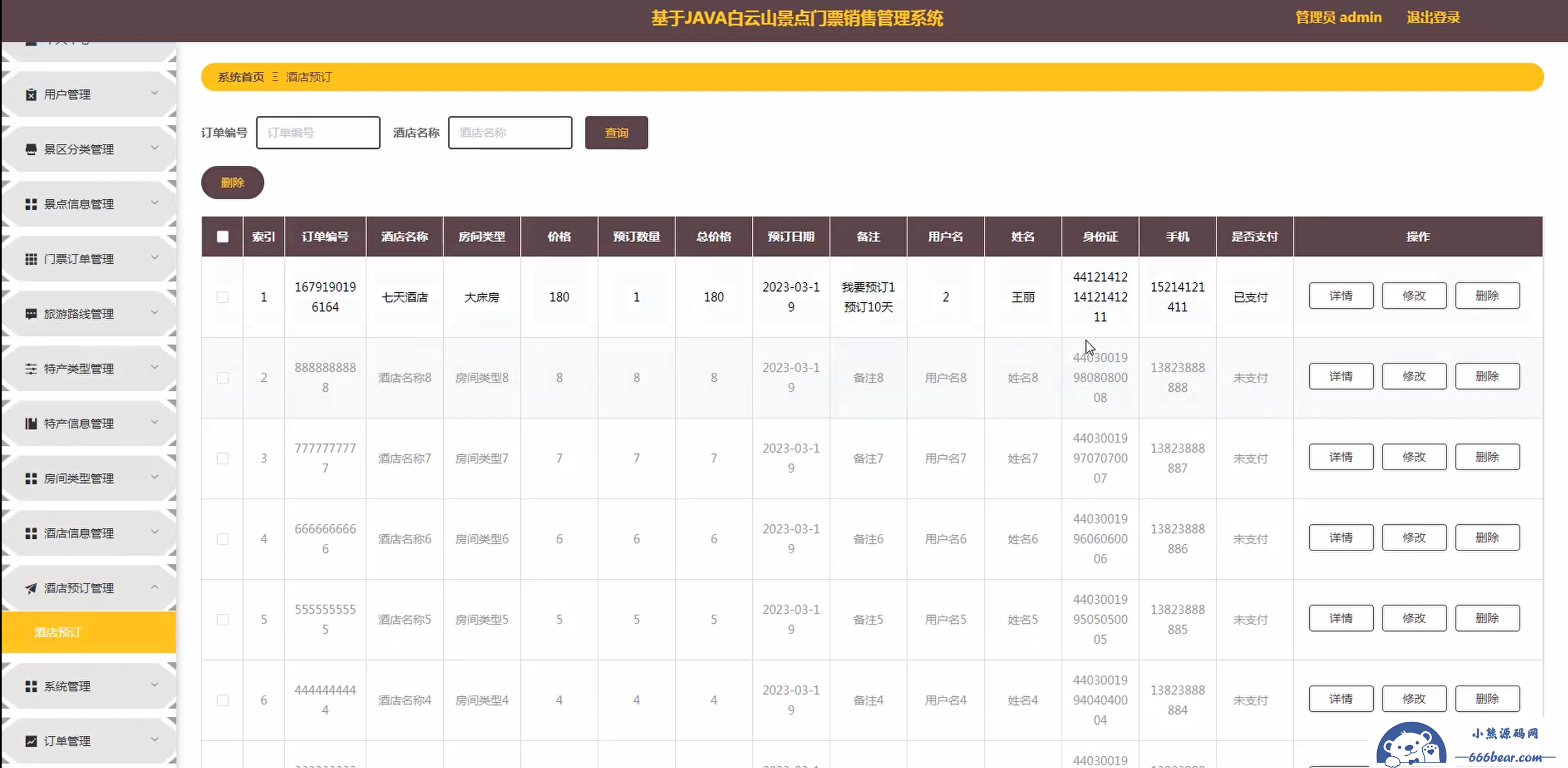Click the 景点信息管理 grid icon
The height and width of the screenshot is (768, 1568).
pyautogui.click(x=31, y=204)
